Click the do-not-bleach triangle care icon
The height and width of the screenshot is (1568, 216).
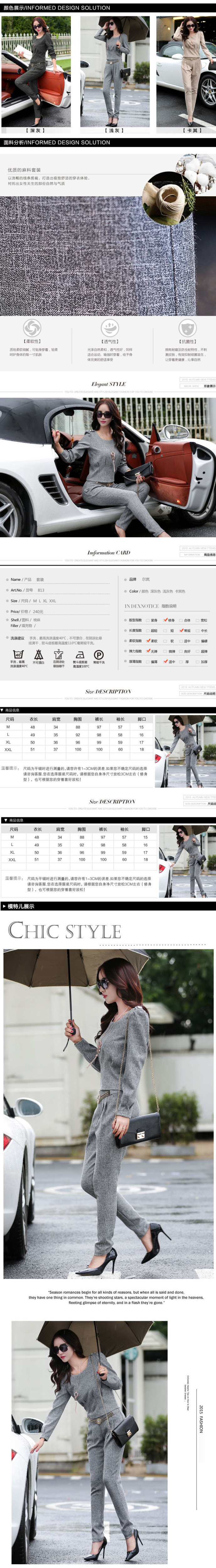[x=39, y=655]
